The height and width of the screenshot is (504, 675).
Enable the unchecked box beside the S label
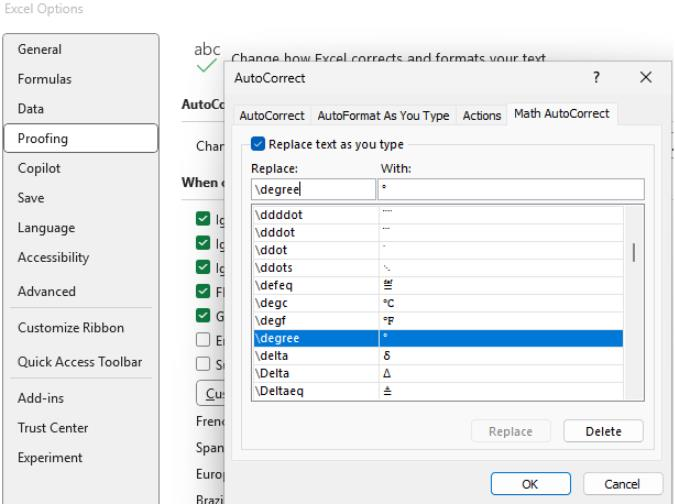pyautogui.click(x=203, y=364)
